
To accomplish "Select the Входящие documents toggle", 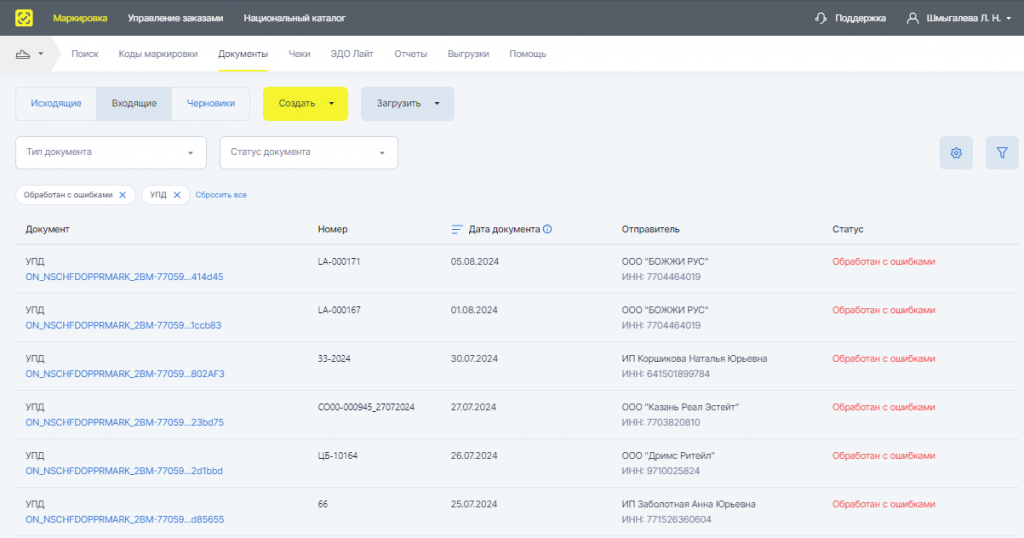I will 134,103.
